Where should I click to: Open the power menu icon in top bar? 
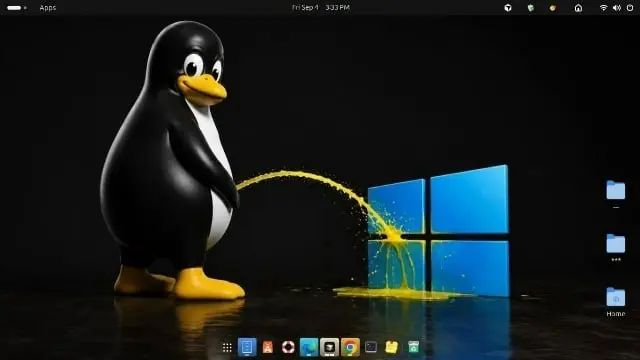[630, 8]
